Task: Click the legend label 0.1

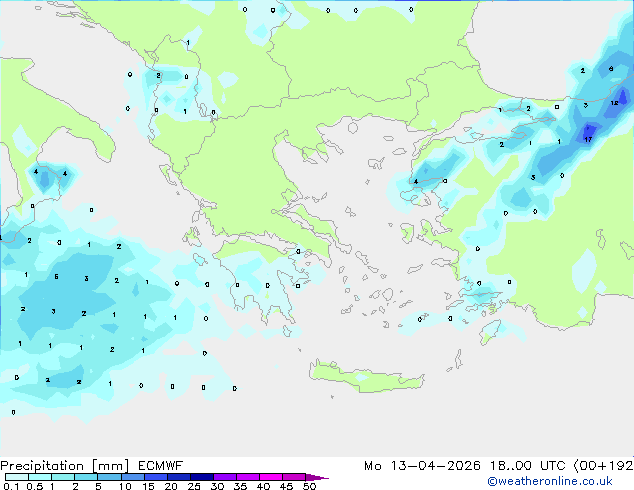Action: coord(11,486)
